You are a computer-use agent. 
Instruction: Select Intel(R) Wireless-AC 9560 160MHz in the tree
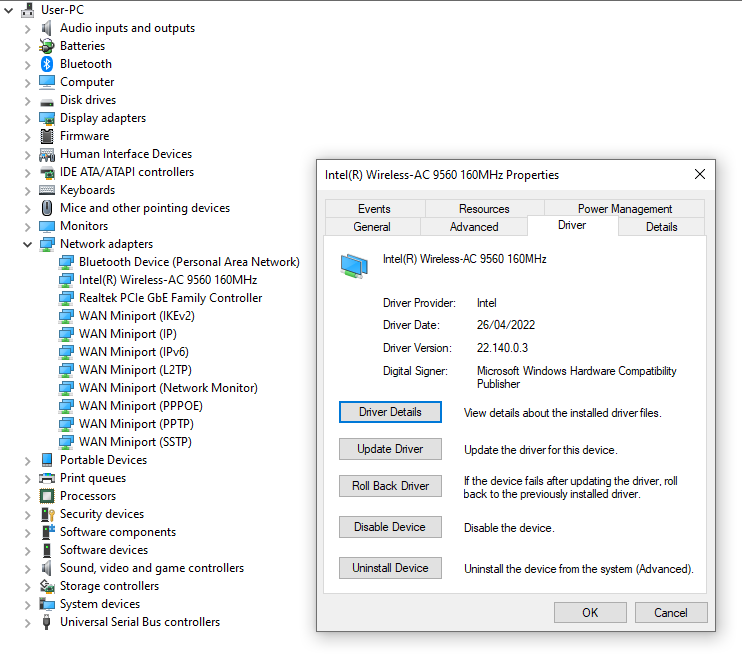[168, 280]
